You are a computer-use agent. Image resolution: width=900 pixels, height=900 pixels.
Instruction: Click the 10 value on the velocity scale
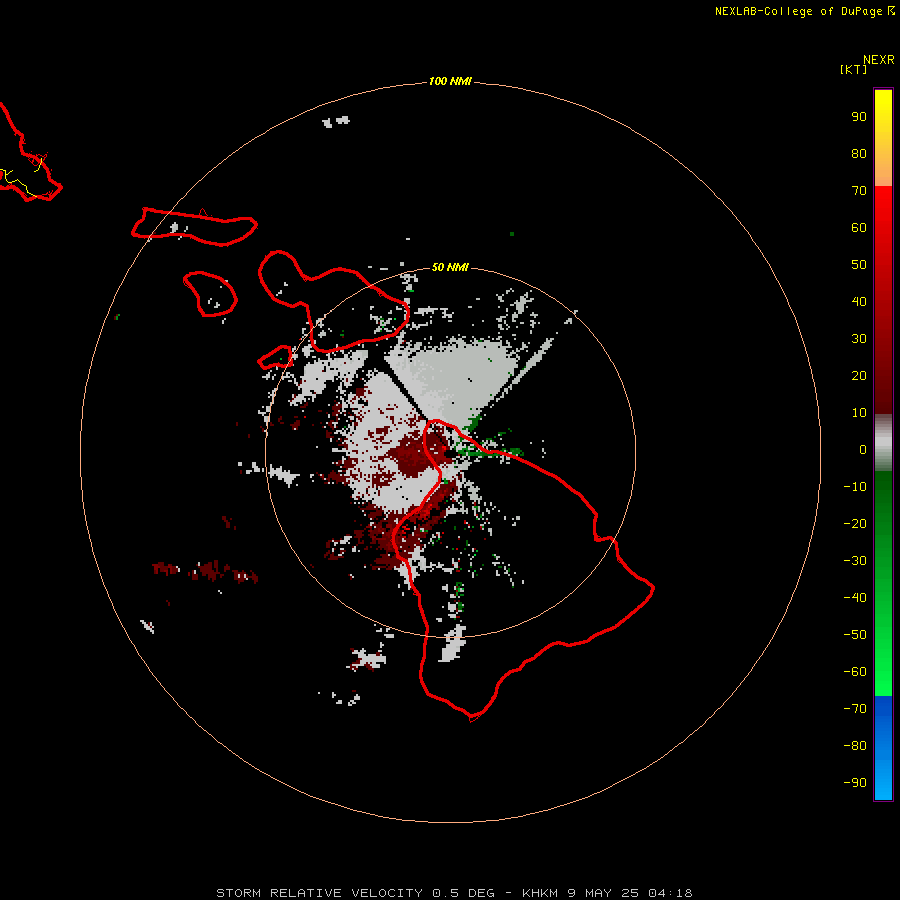point(859,413)
